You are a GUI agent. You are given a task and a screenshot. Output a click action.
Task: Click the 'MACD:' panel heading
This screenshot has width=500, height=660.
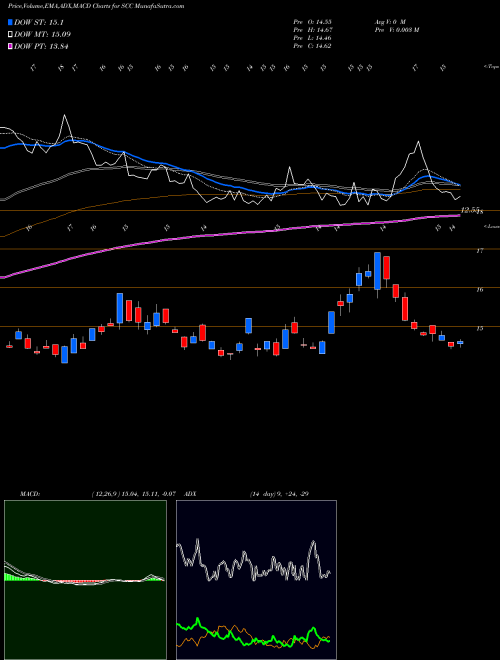point(30,494)
